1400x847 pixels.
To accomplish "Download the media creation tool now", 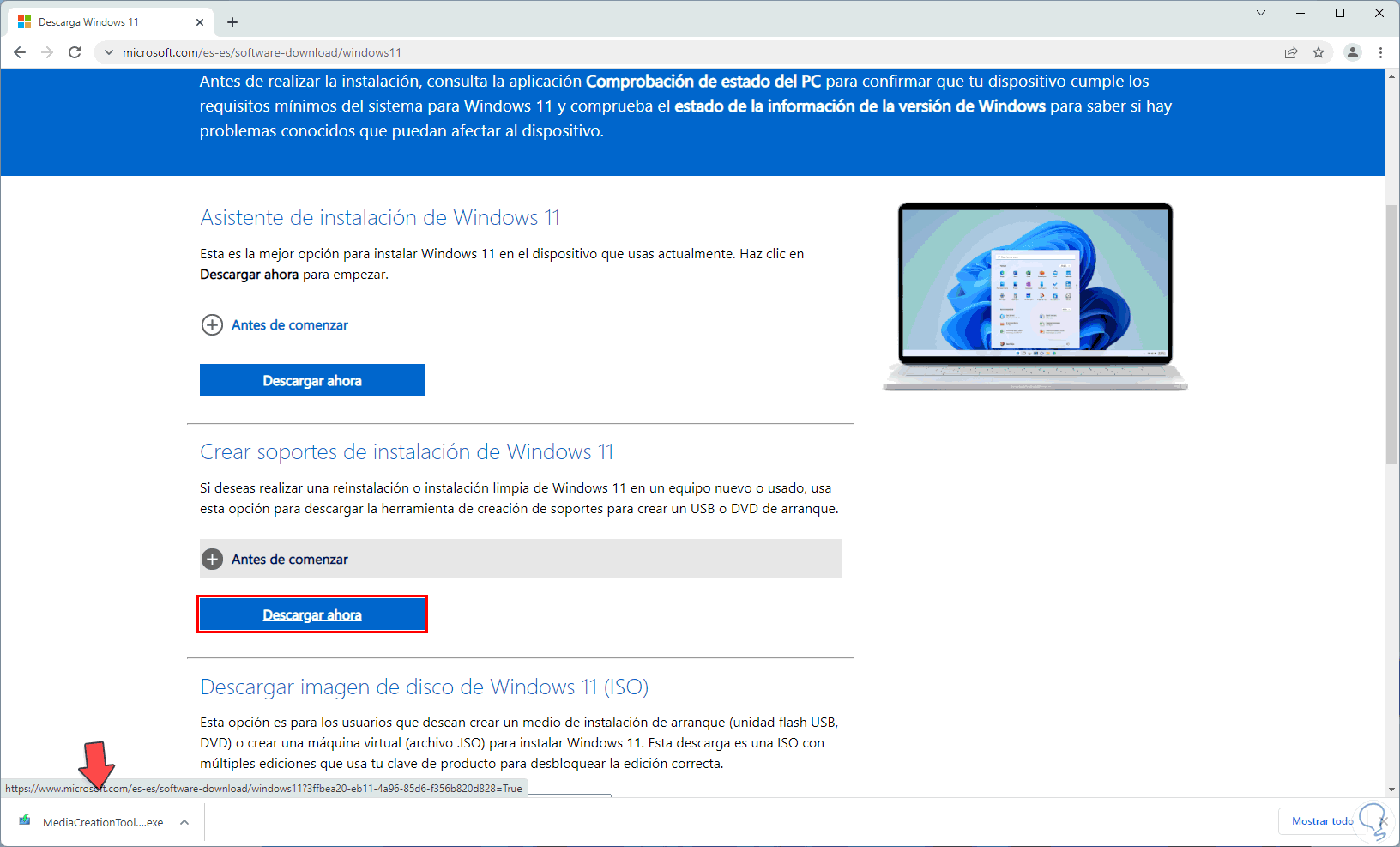I will (312, 614).
